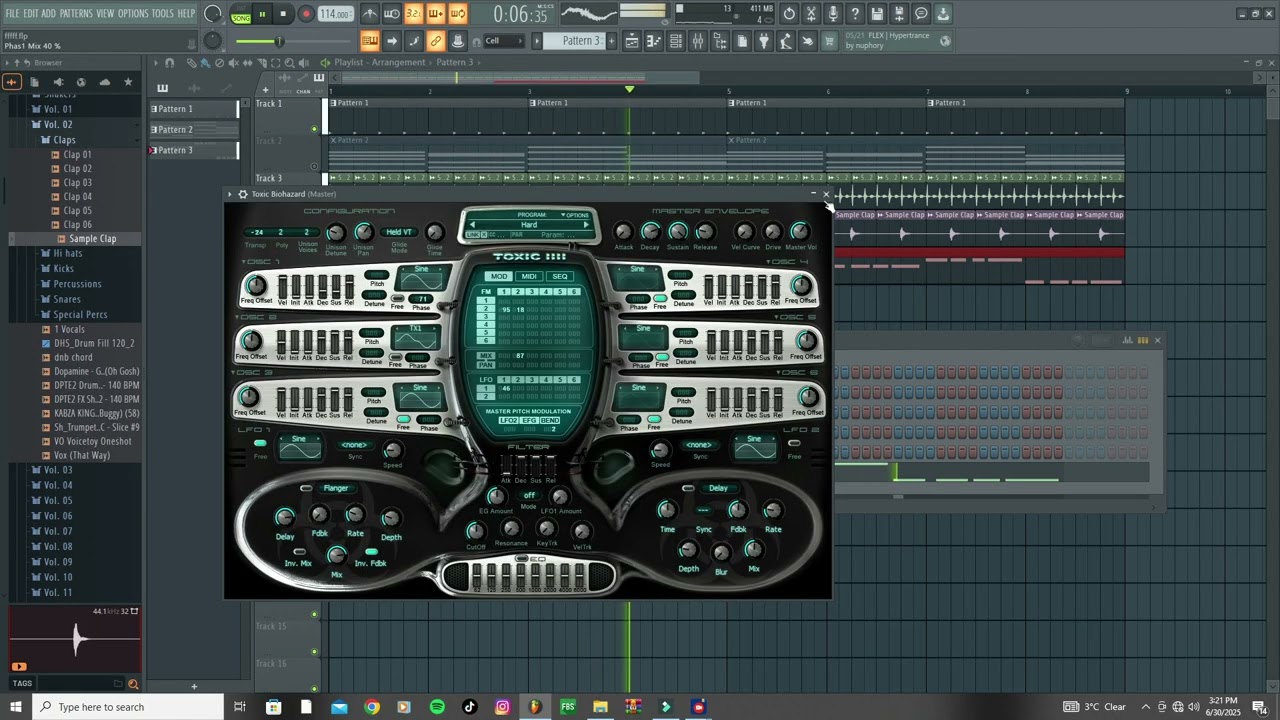Click the browser search magnifier icon
The image size is (1280, 720).
coord(133,684)
